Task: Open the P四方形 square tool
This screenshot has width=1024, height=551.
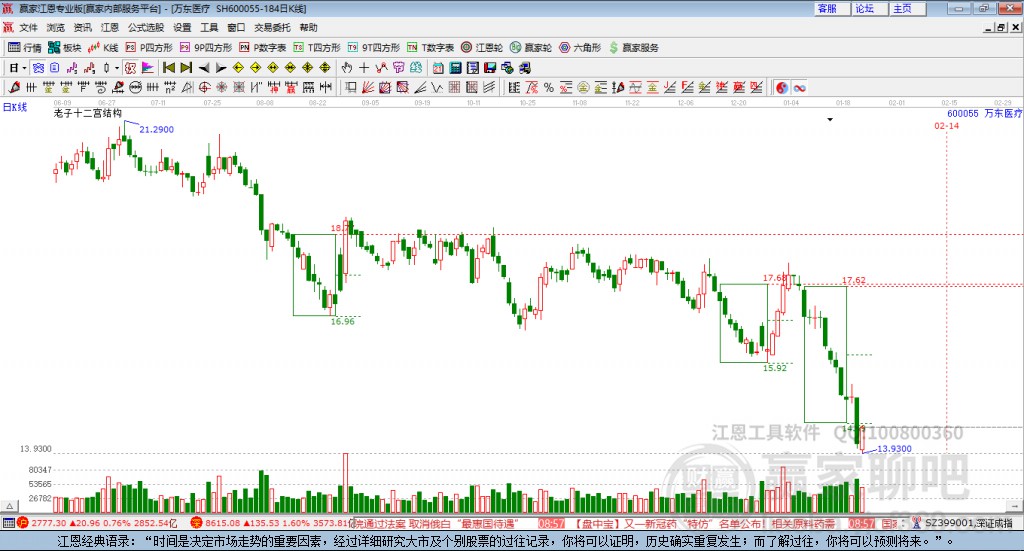Action: pyautogui.click(x=149, y=48)
